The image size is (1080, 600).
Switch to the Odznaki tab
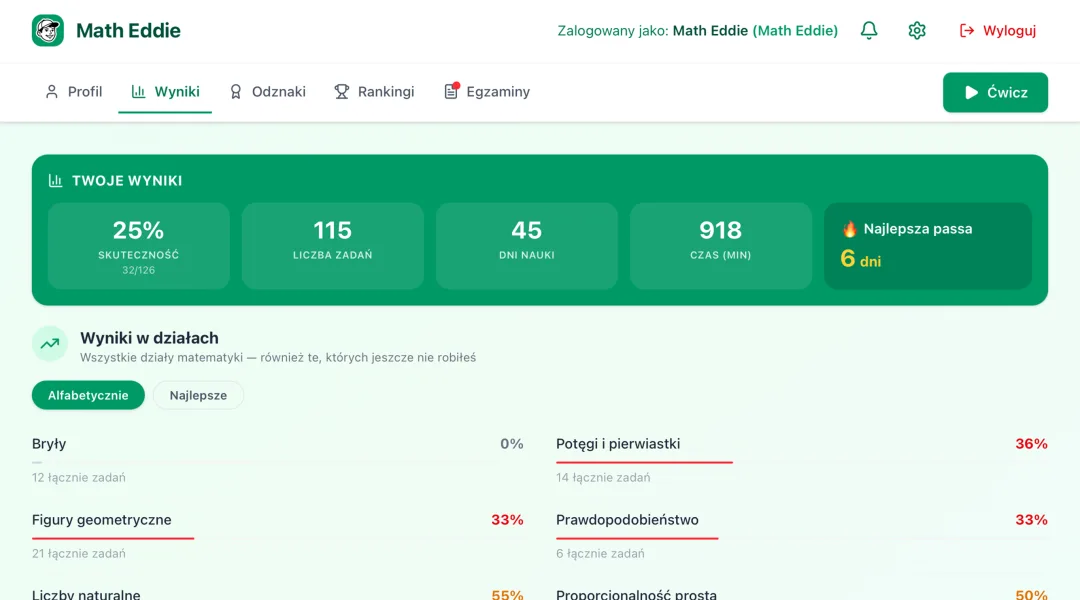pos(267,92)
